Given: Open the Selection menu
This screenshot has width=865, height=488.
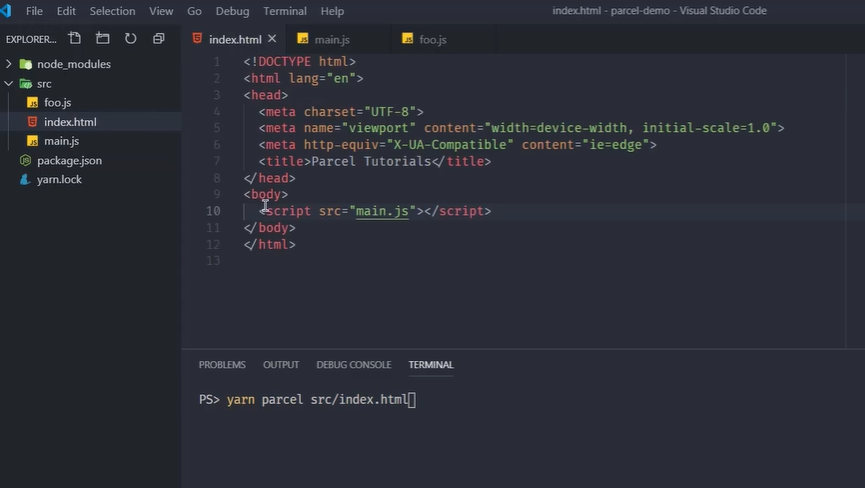Looking at the screenshot, I should [112, 11].
